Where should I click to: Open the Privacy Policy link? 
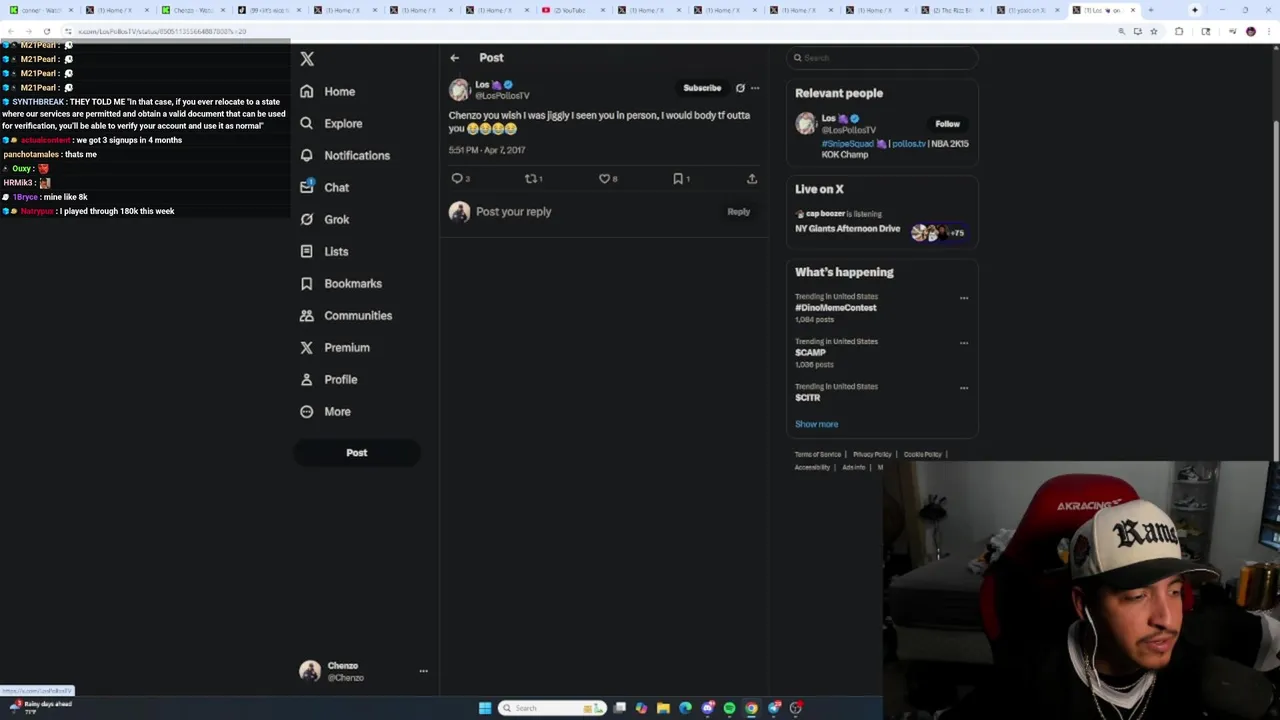(872, 455)
